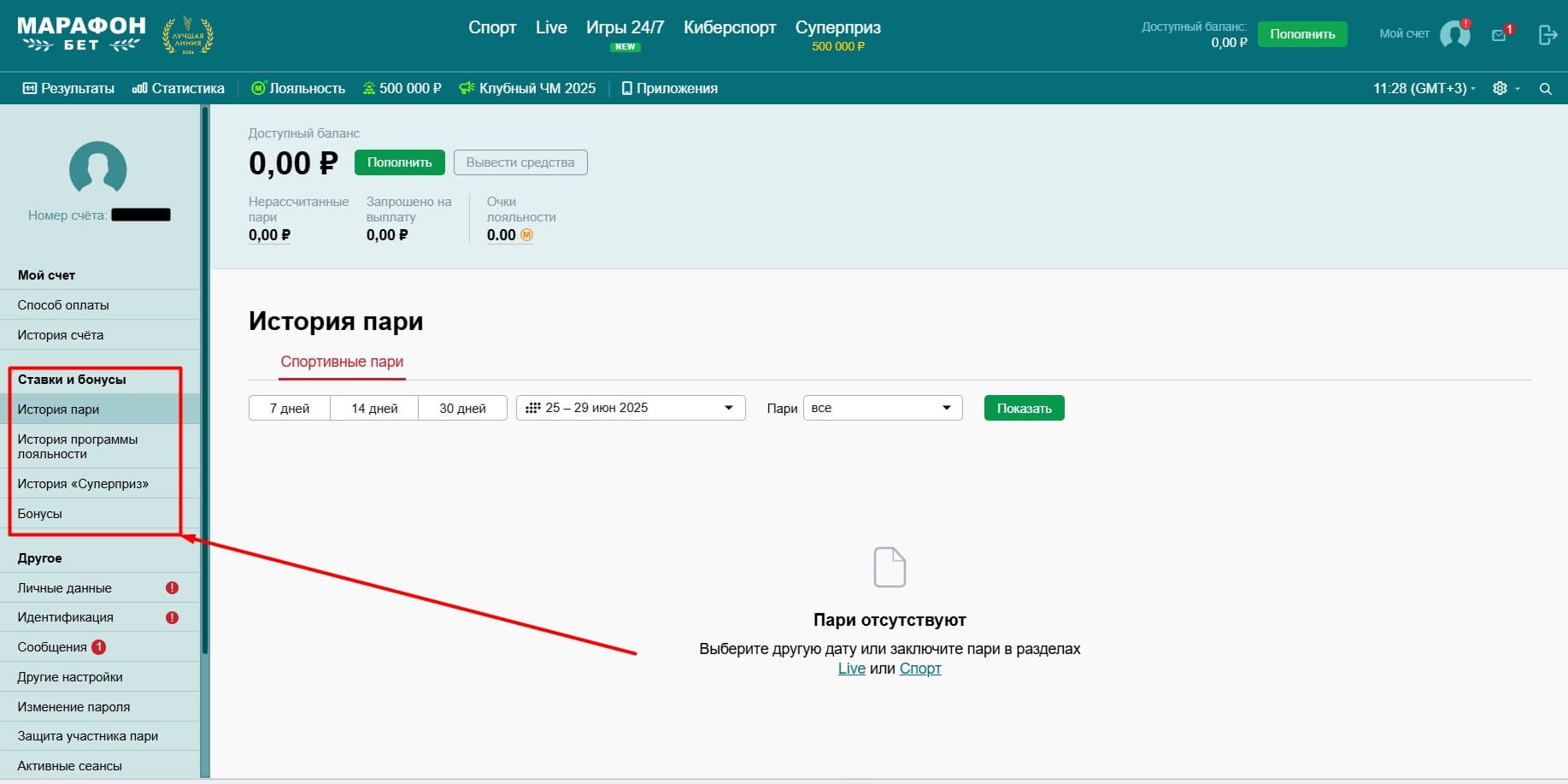1568x784 pixels.
Task: Open Способ оплаты in the sidebar
Action: (100, 305)
